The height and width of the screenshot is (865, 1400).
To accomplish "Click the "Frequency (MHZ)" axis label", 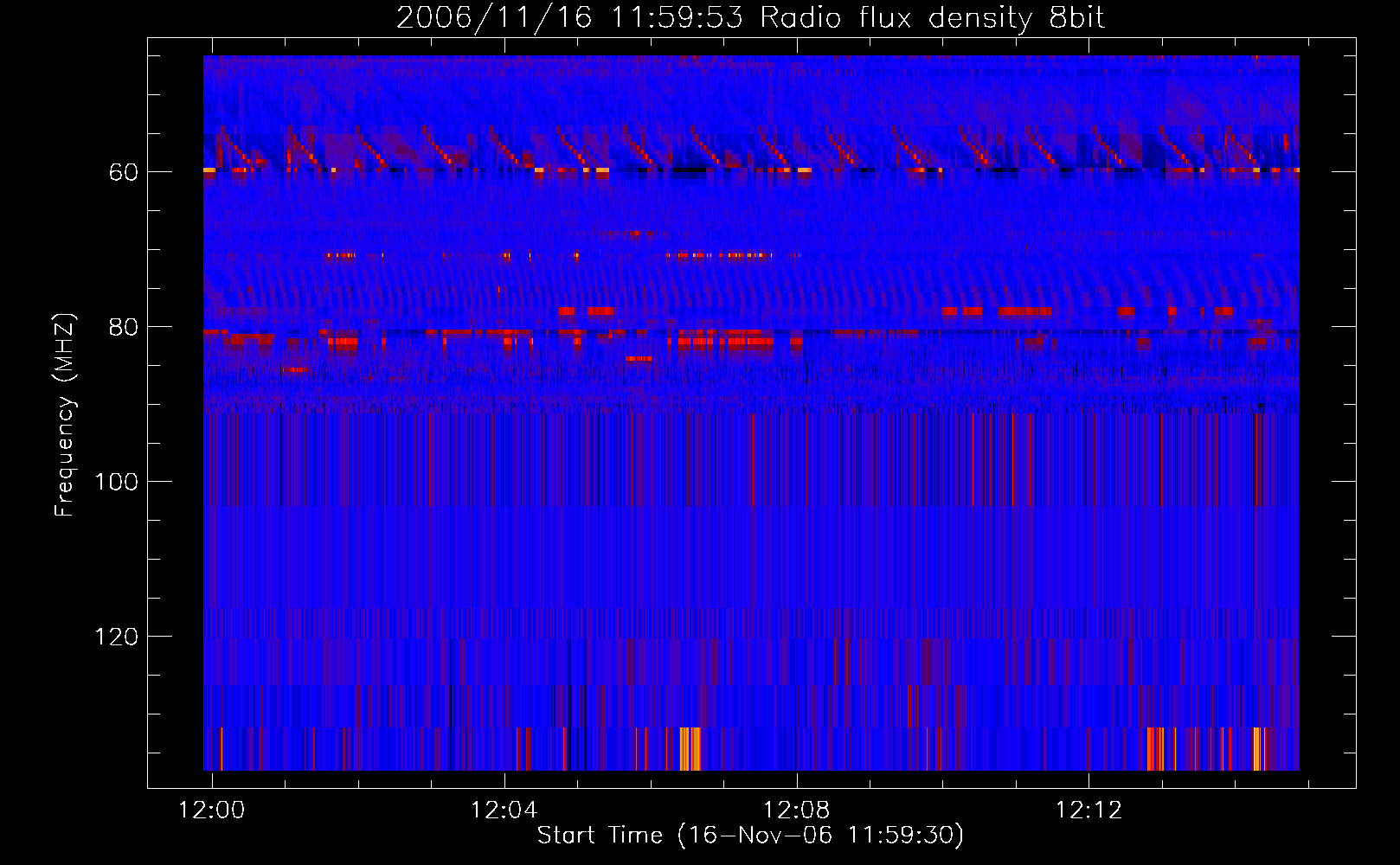I will tap(65, 415).
